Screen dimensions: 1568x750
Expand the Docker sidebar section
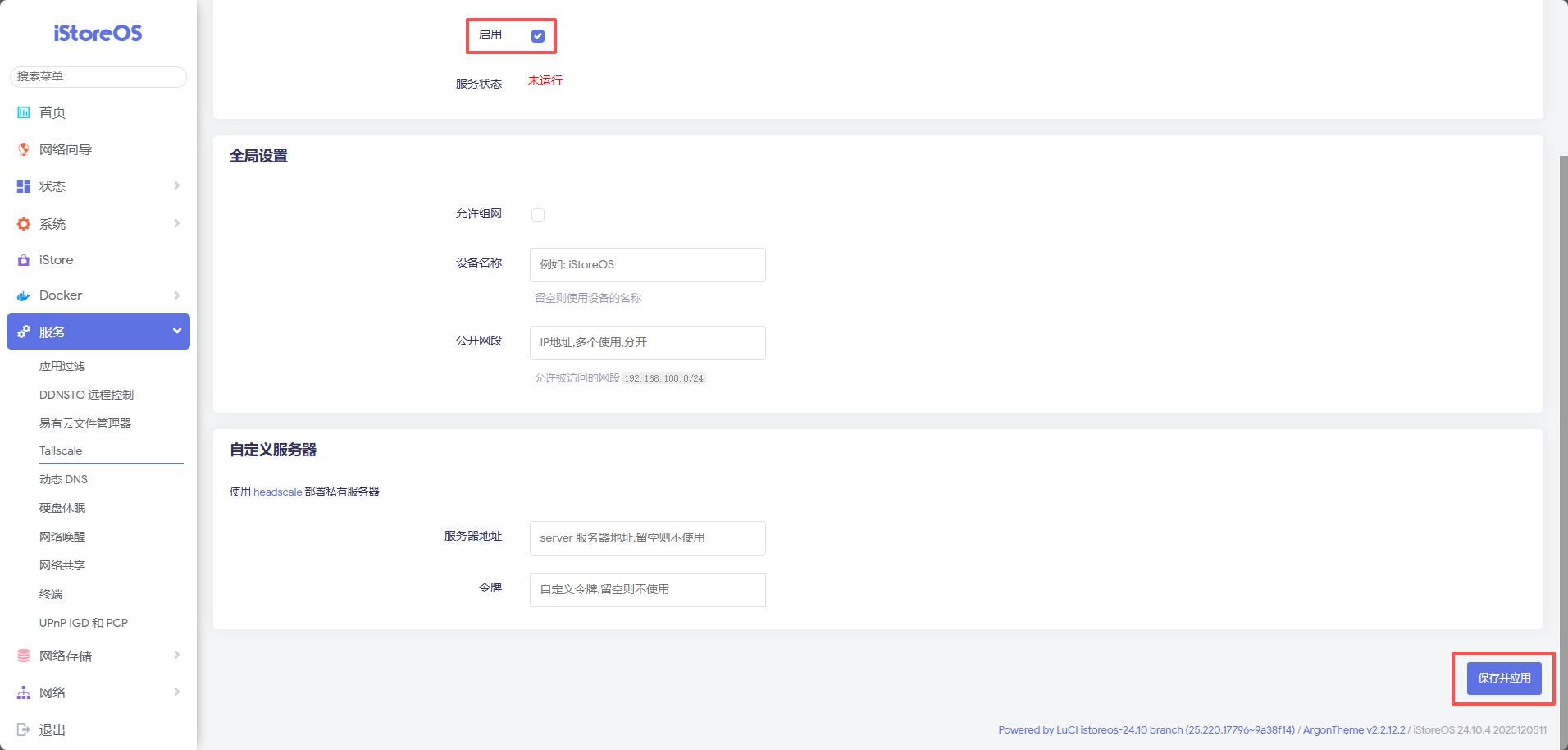(x=176, y=295)
